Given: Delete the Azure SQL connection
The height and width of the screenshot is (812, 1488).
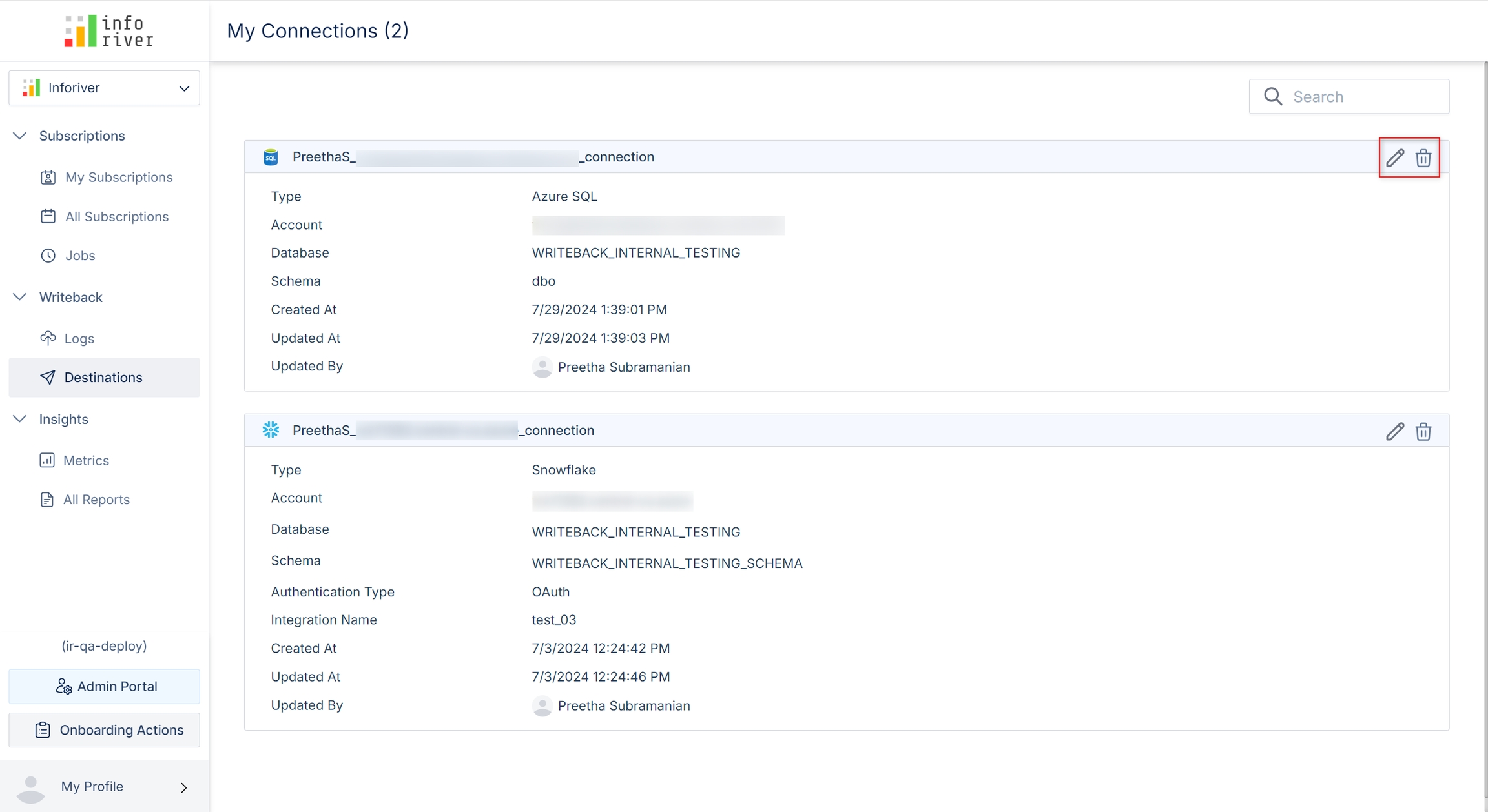Looking at the screenshot, I should pyautogui.click(x=1423, y=157).
